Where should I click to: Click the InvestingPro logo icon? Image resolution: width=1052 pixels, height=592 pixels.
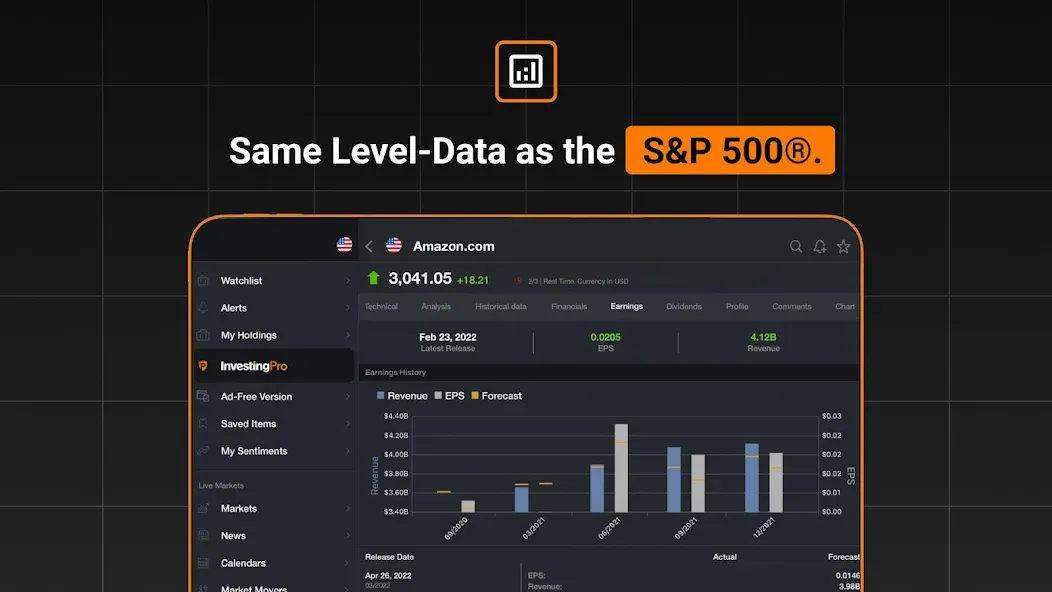pyautogui.click(x=203, y=366)
